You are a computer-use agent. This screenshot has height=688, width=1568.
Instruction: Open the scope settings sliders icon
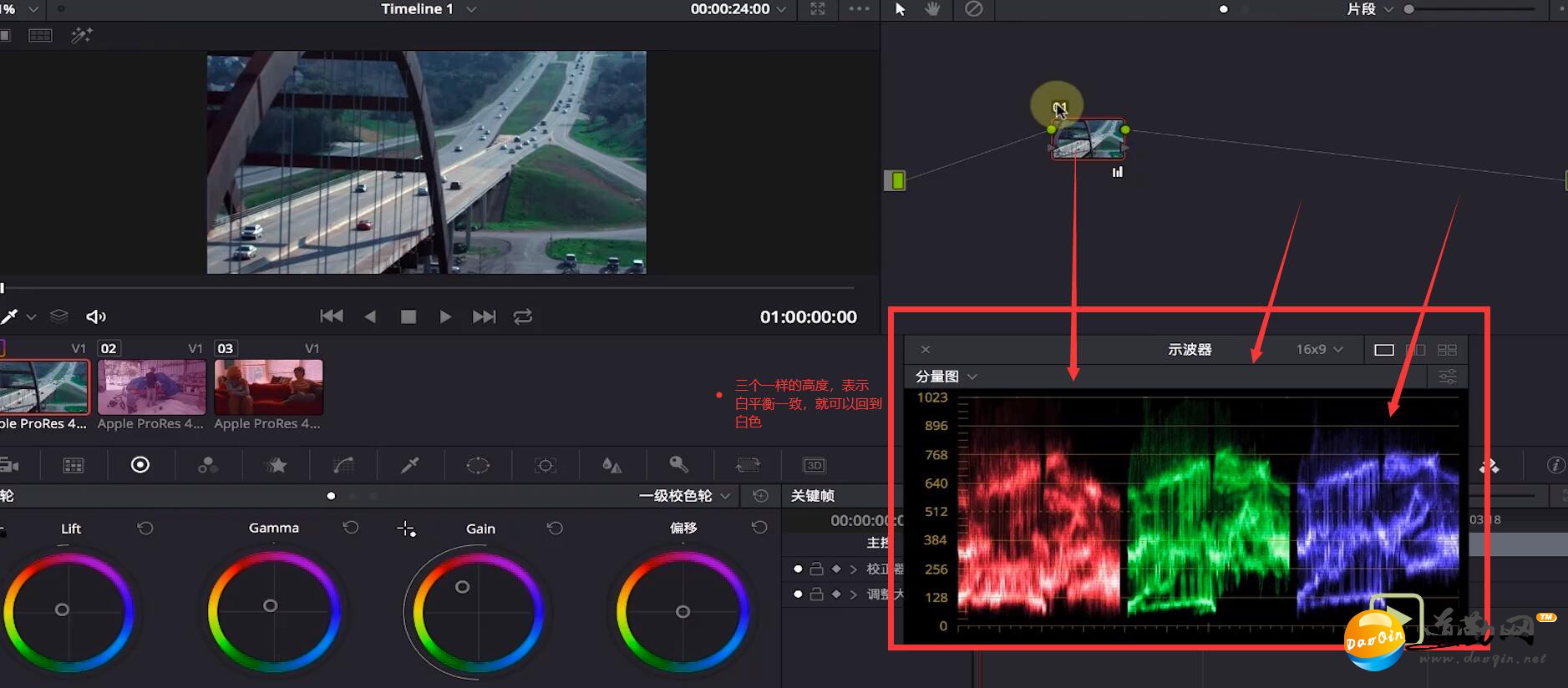(1448, 377)
